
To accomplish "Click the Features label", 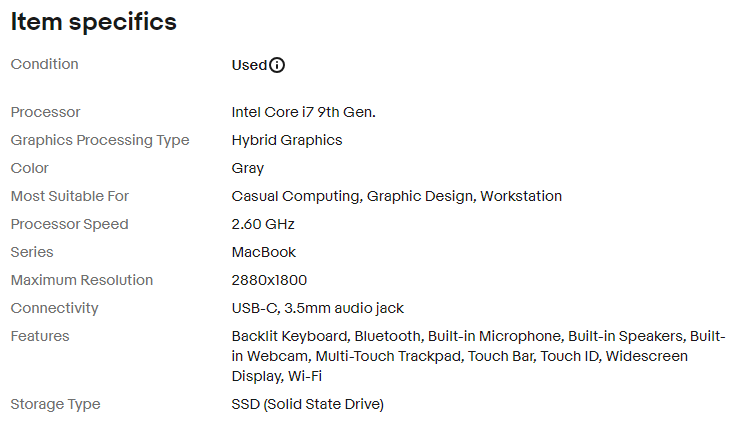I will [40, 336].
